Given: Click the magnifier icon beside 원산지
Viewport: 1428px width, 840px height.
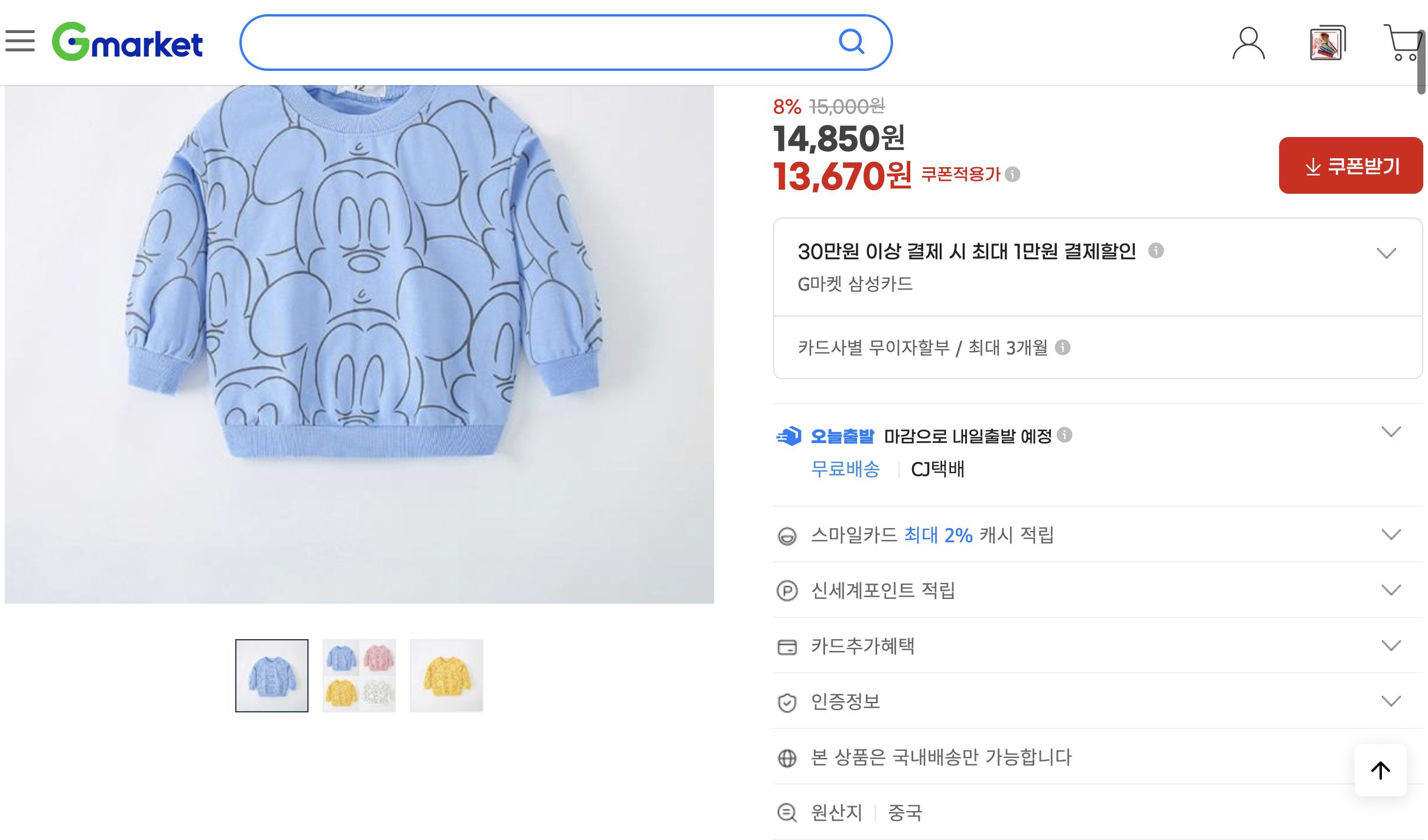Looking at the screenshot, I should [787, 812].
